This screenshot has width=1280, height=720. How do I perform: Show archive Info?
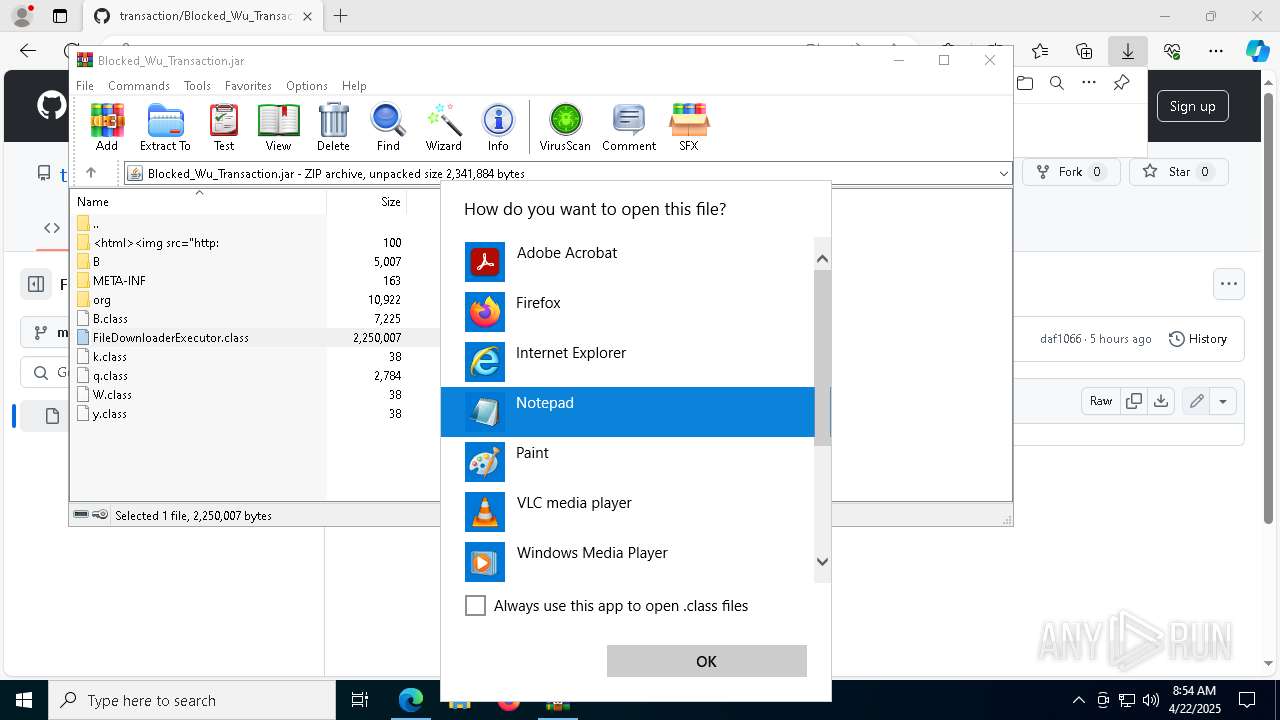point(498,127)
